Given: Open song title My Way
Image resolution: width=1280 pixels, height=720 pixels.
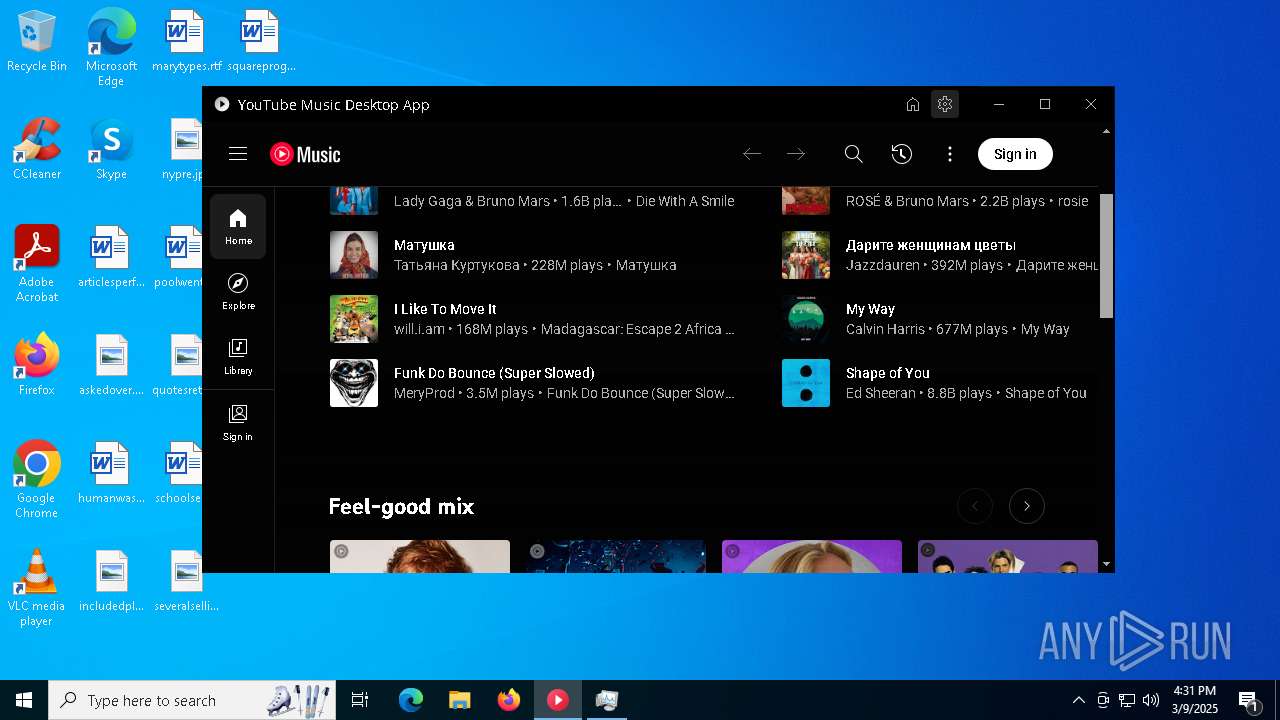Looking at the screenshot, I should tap(870, 309).
